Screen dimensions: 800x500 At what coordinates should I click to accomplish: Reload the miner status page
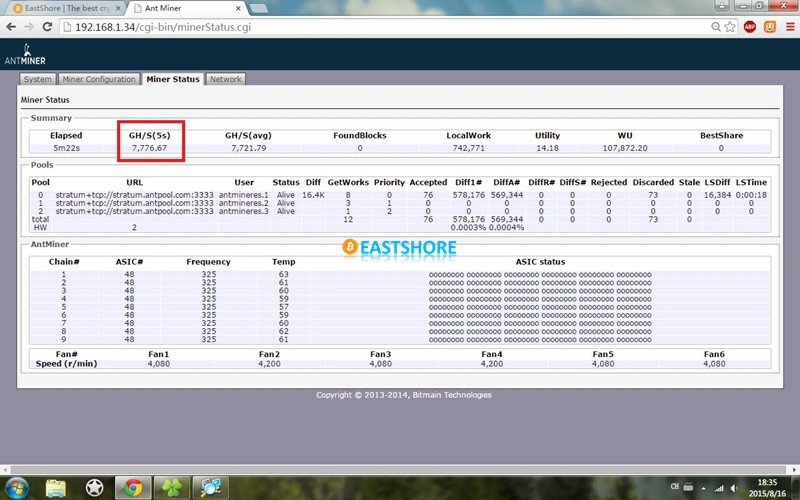(46, 26)
